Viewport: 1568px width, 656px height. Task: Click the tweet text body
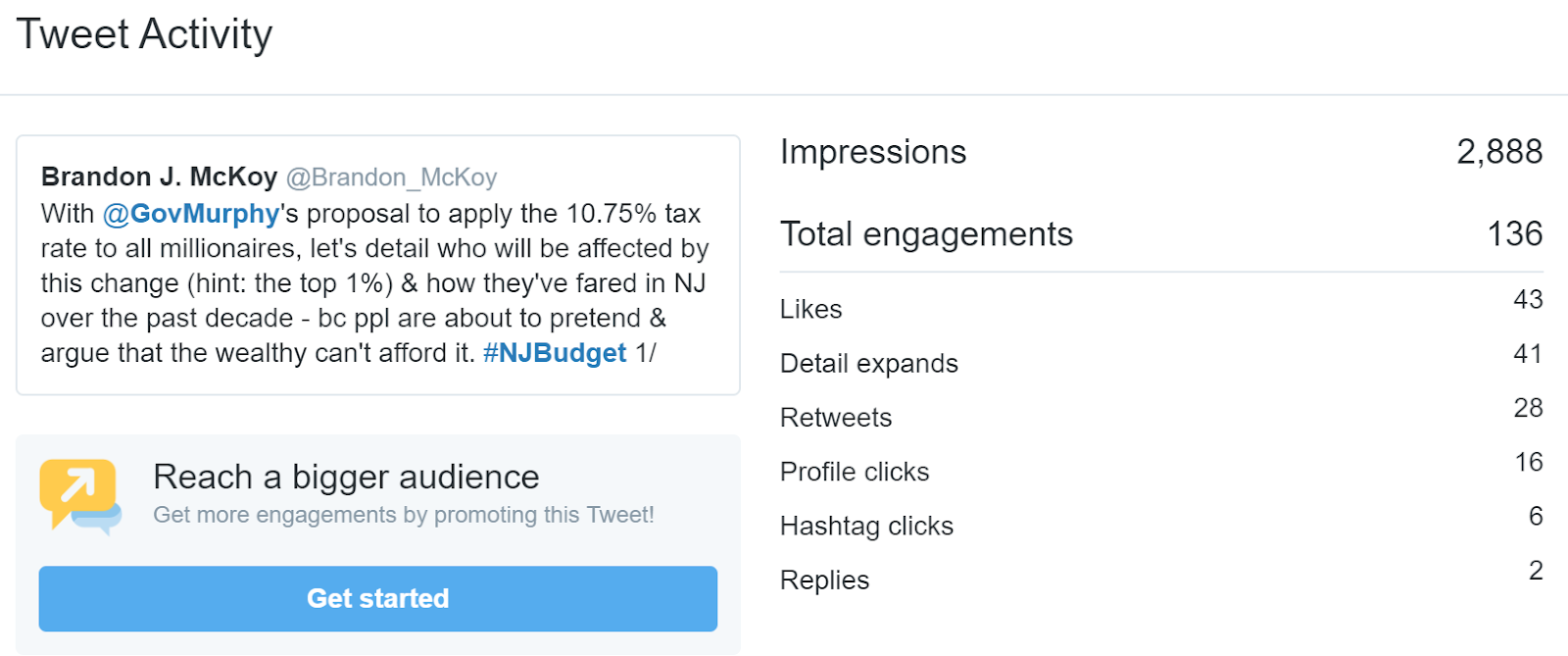(x=374, y=283)
